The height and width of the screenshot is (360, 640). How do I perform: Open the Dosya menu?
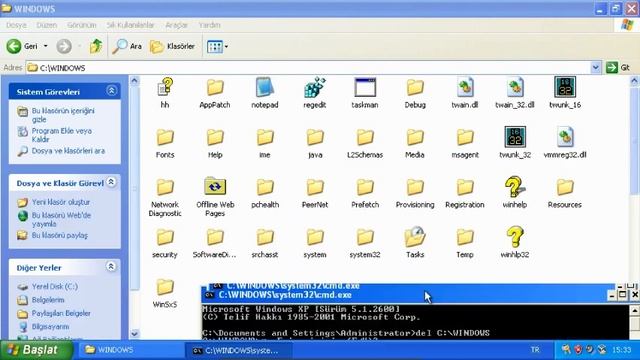pyautogui.click(x=16, y=25)
